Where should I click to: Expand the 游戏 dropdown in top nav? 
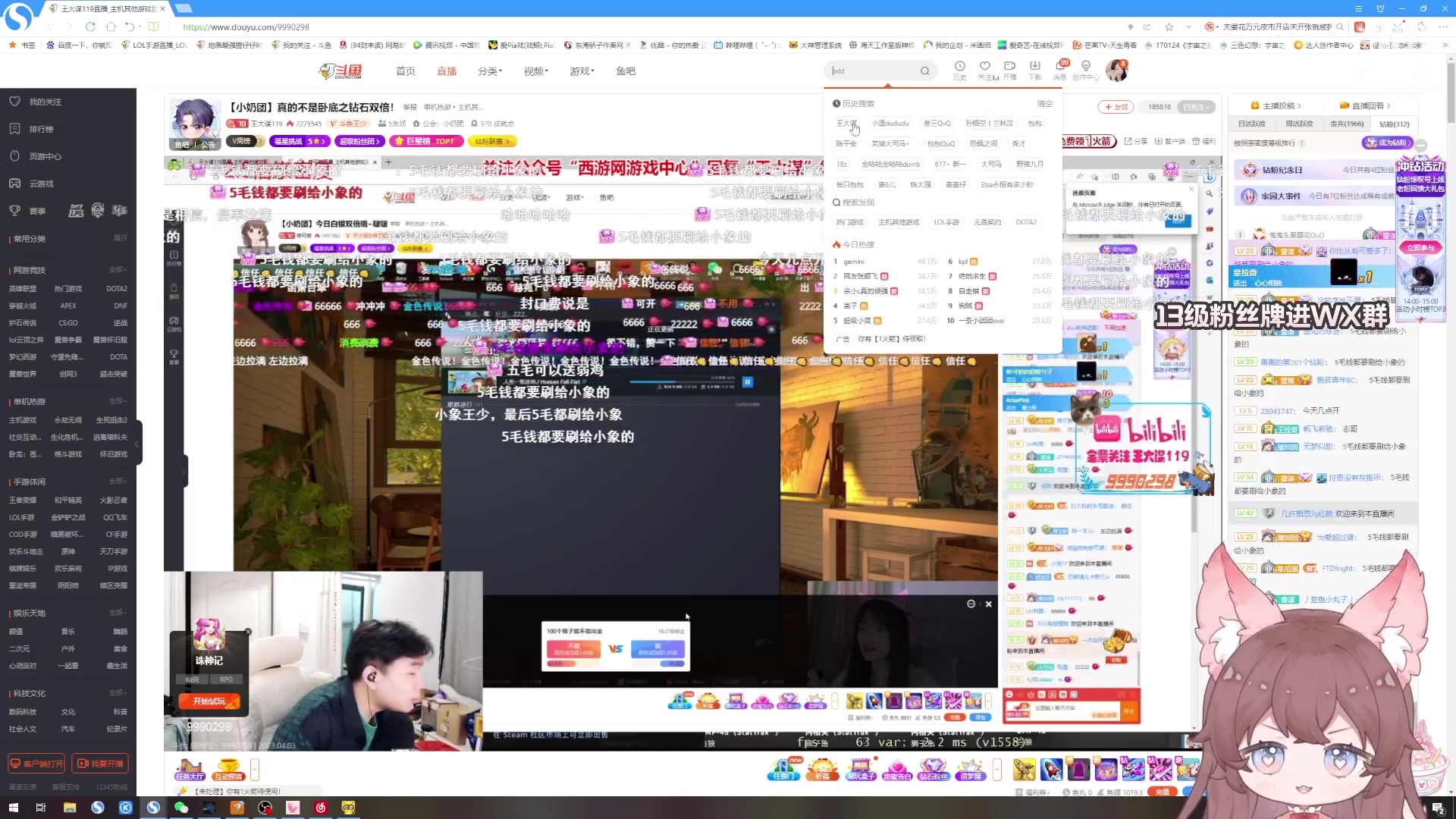(582, 71)
